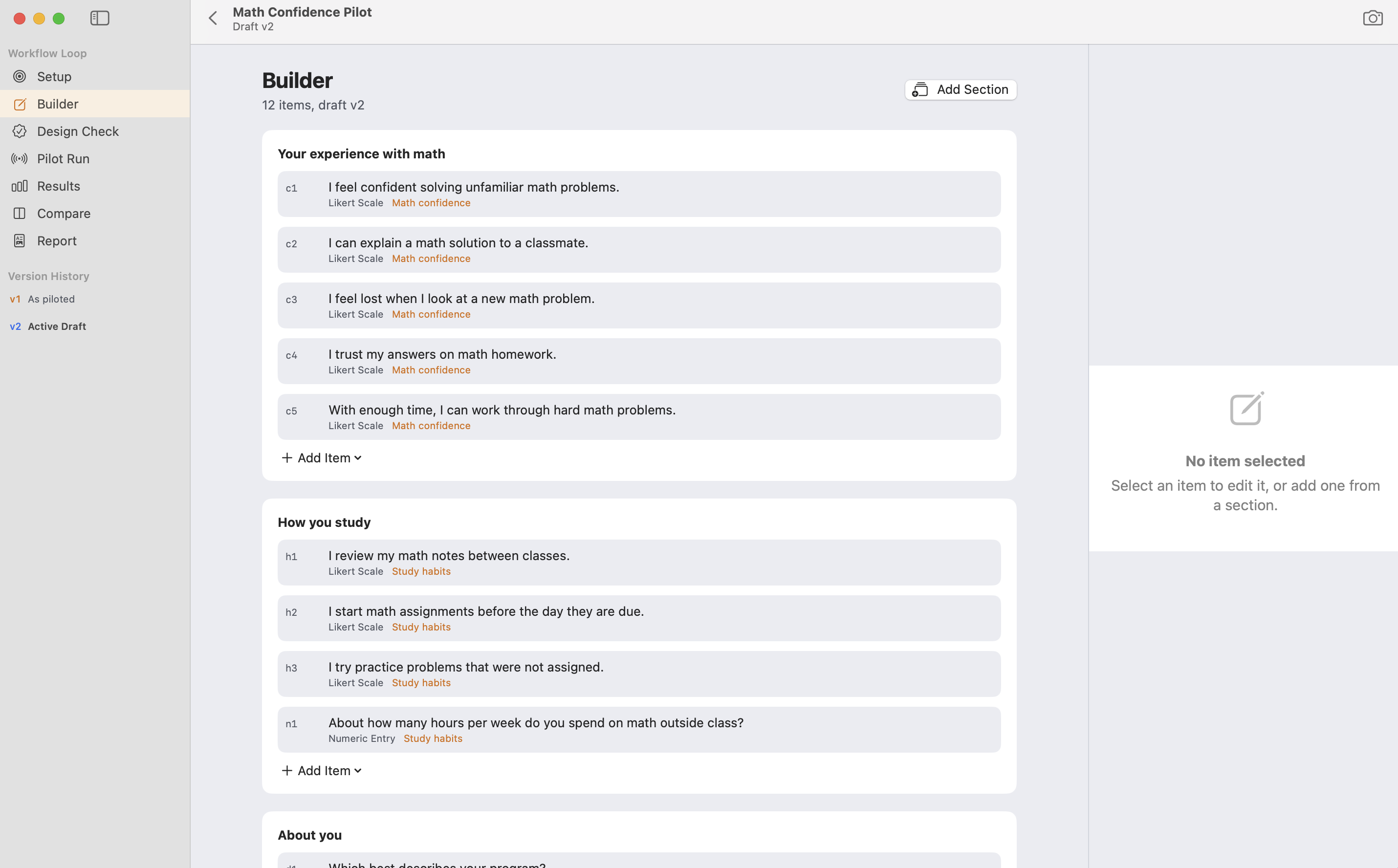This screenshot has height=868, width=1398.
Task: Click Study habits tag on item n1
Action: click(x=433, y=738)
